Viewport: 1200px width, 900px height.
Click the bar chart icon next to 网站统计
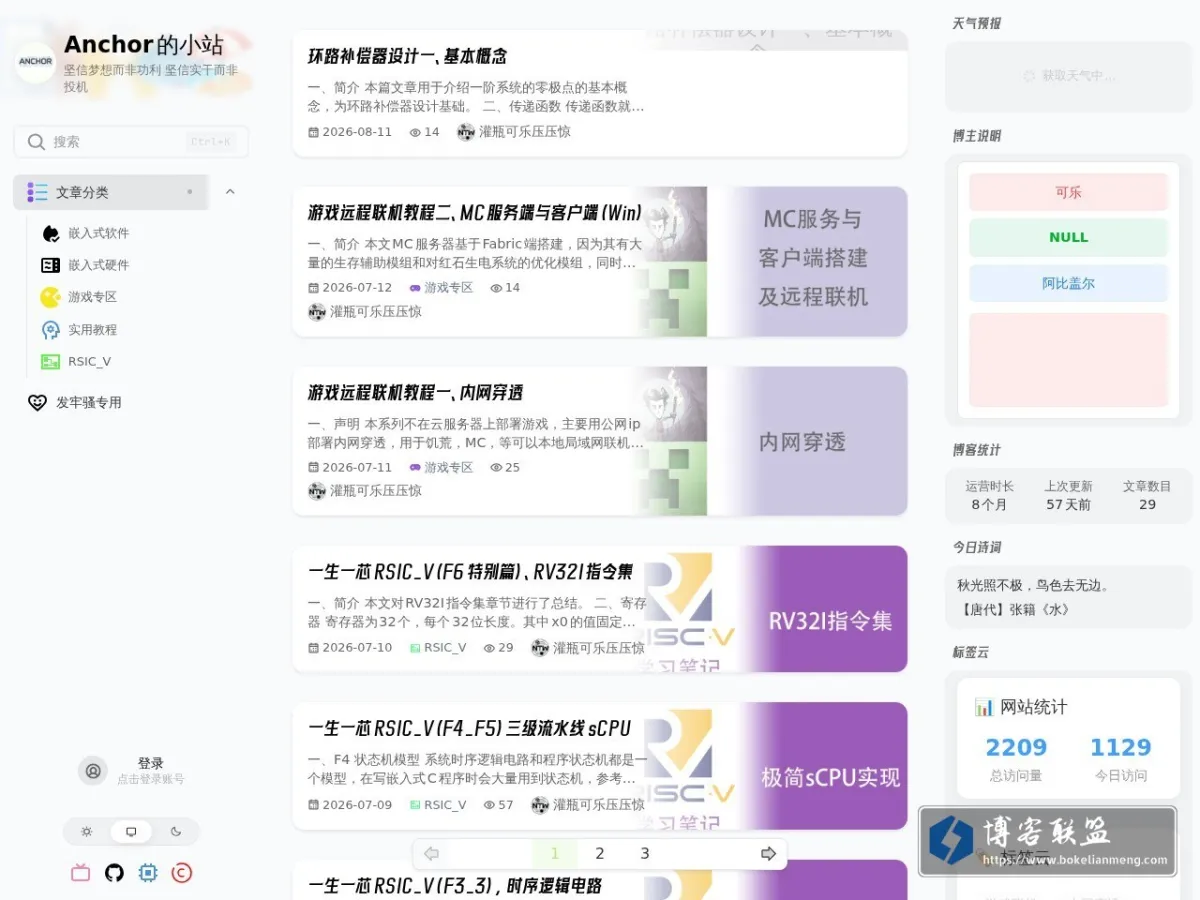[x=984, y=707]
